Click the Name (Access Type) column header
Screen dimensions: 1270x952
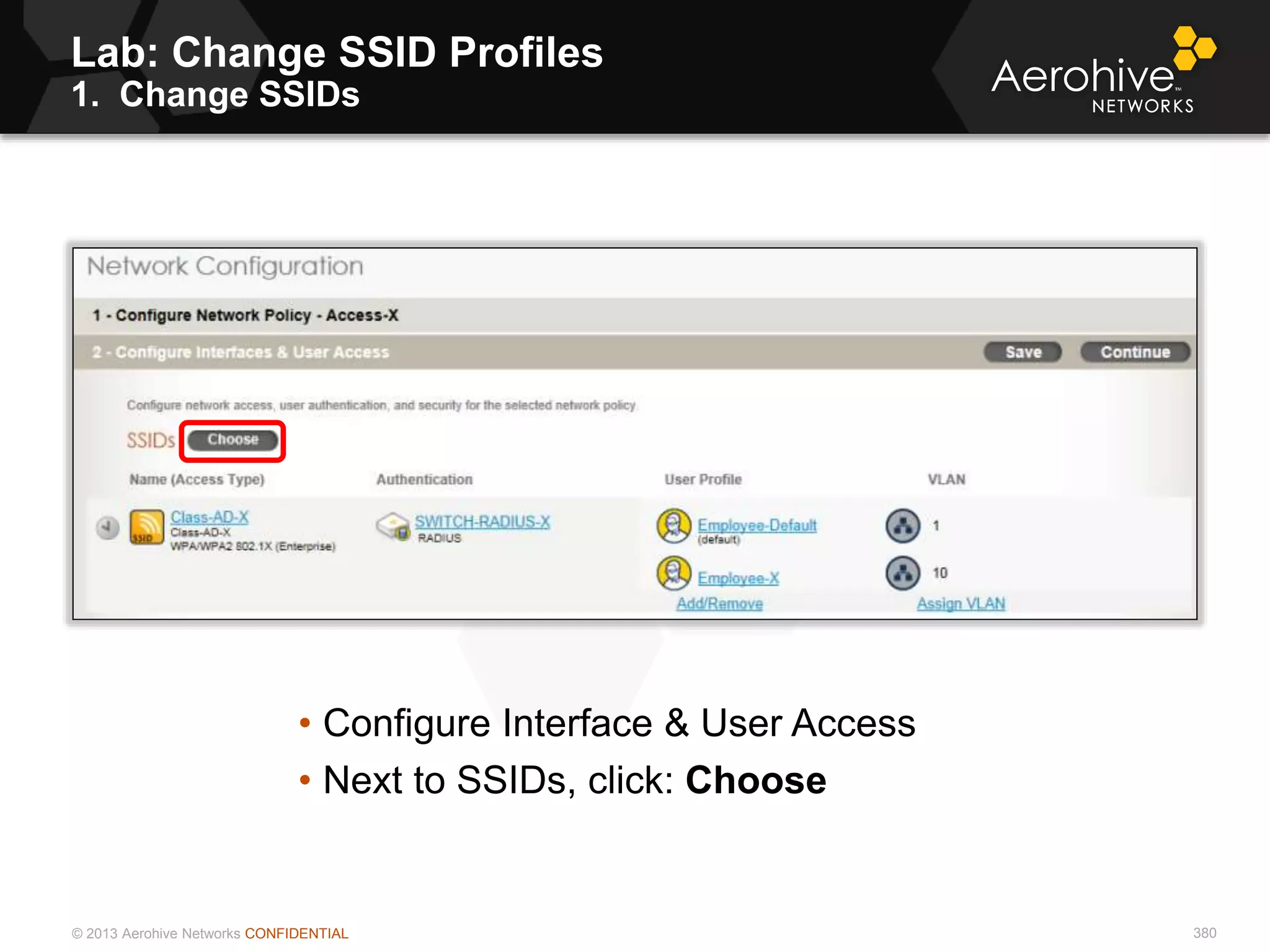click(x=197, y=479)
